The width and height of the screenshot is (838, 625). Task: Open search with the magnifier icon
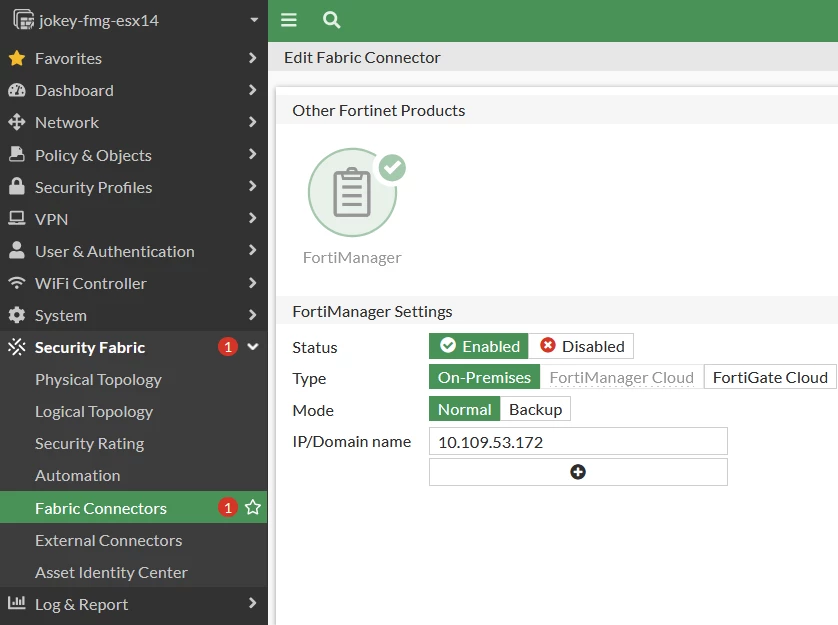click(331, 20)
